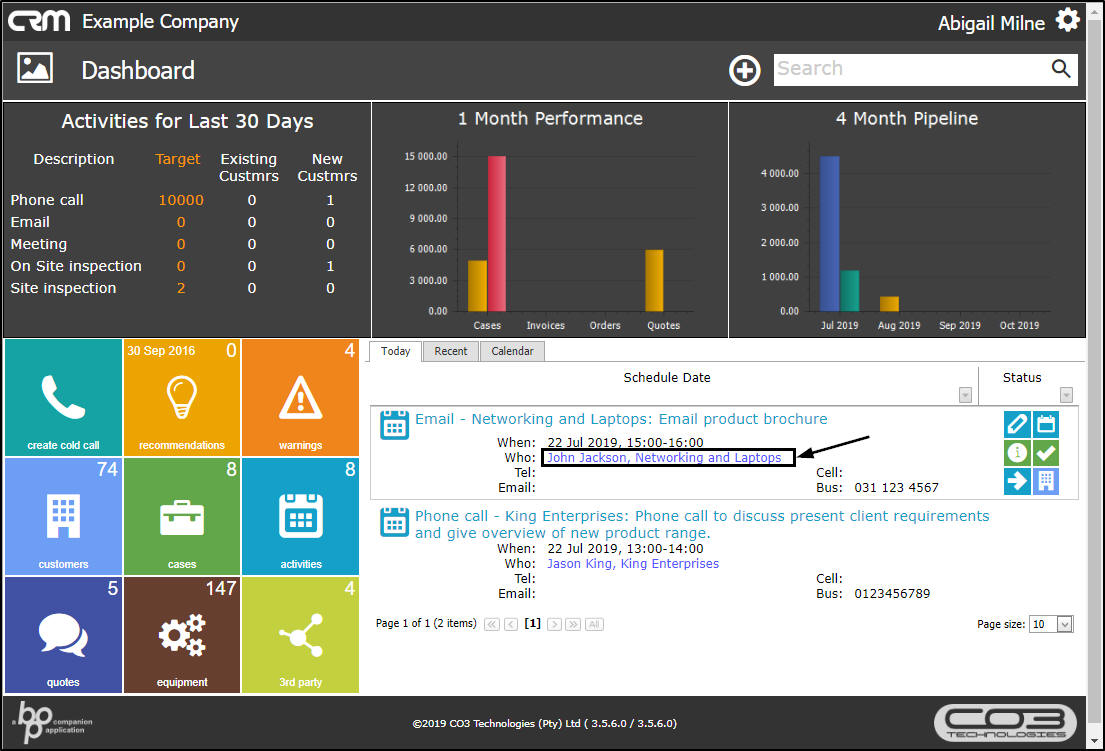Open the warnings tile
The image size is (1105, 751).
pyautogui.click(x=300, y=397)
